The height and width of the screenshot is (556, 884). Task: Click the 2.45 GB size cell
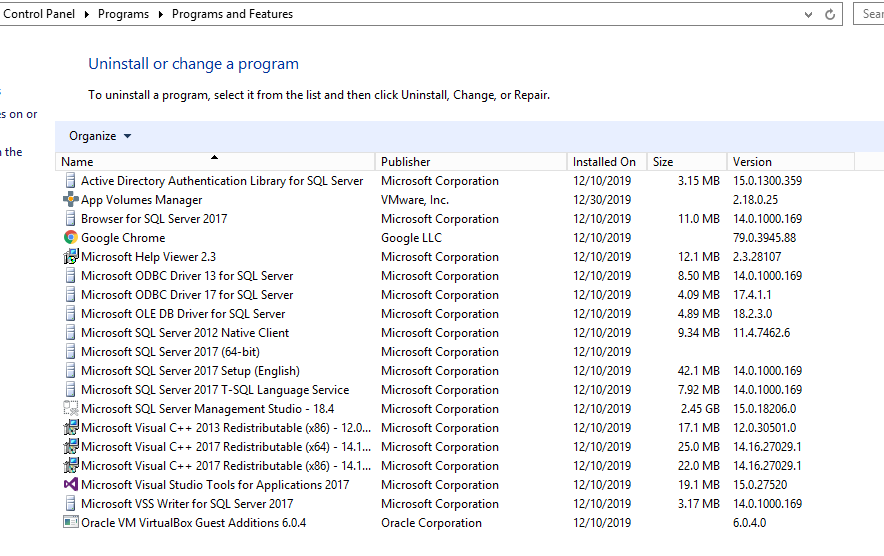click(x=700, y=408)
